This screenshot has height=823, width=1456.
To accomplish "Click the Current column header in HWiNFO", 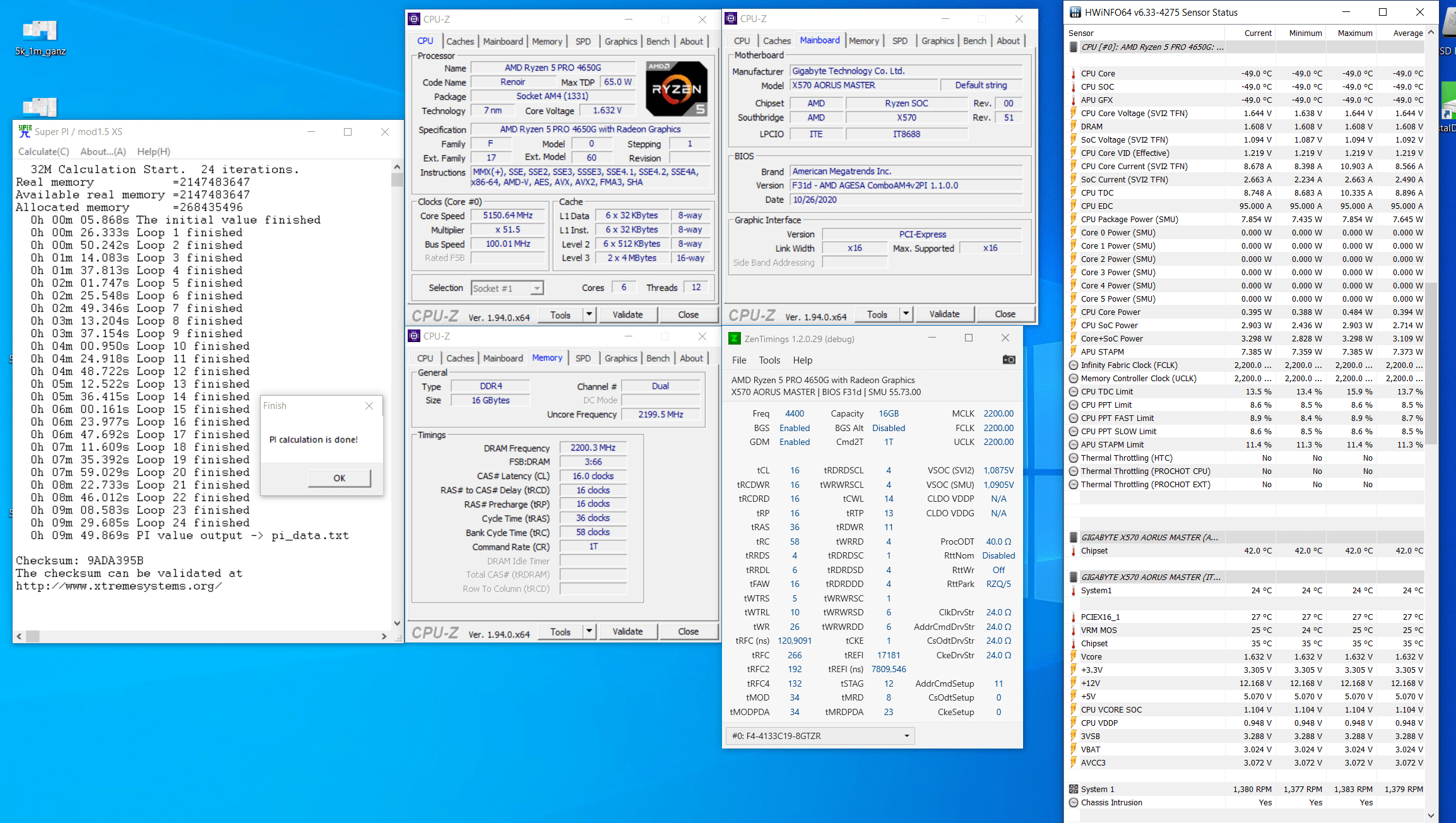I will click(1249, 33).
